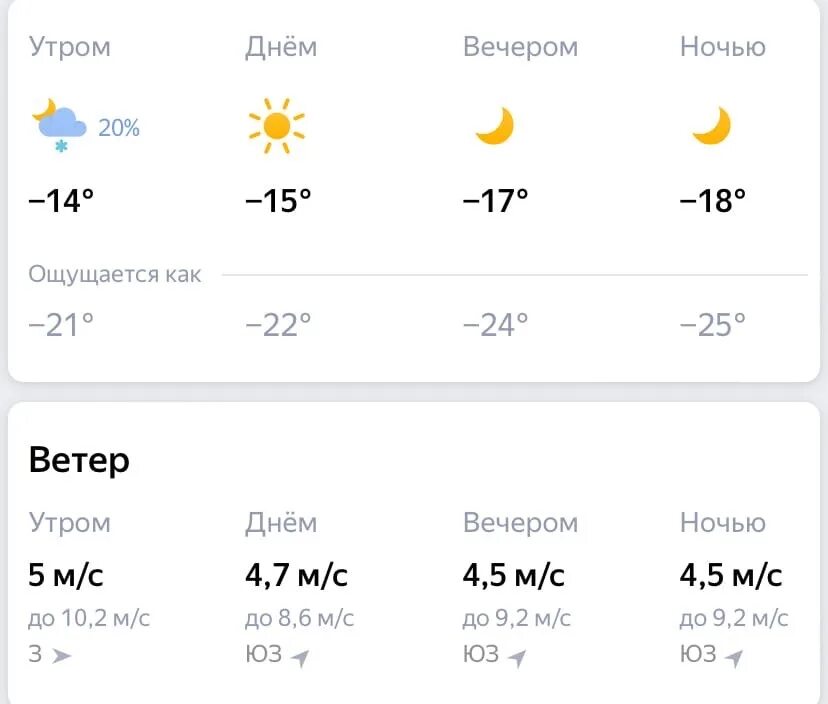The image size is (828, 704).
Task: Tap the southwest wind arrow for daytime
Action: tap(300, 658)
